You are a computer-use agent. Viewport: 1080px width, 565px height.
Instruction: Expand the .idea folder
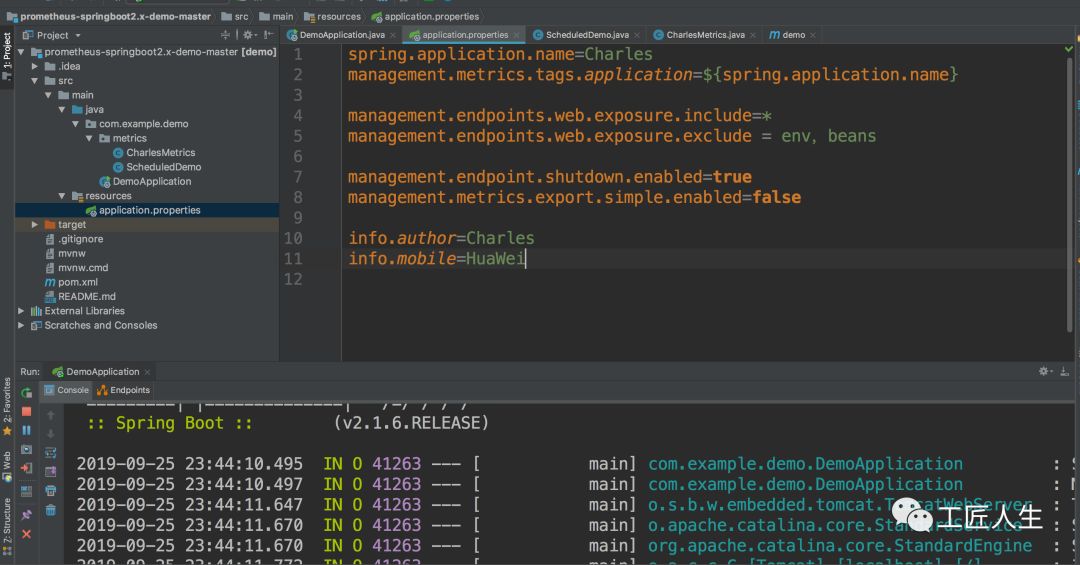pyautogui.click(x=36, y=67)
